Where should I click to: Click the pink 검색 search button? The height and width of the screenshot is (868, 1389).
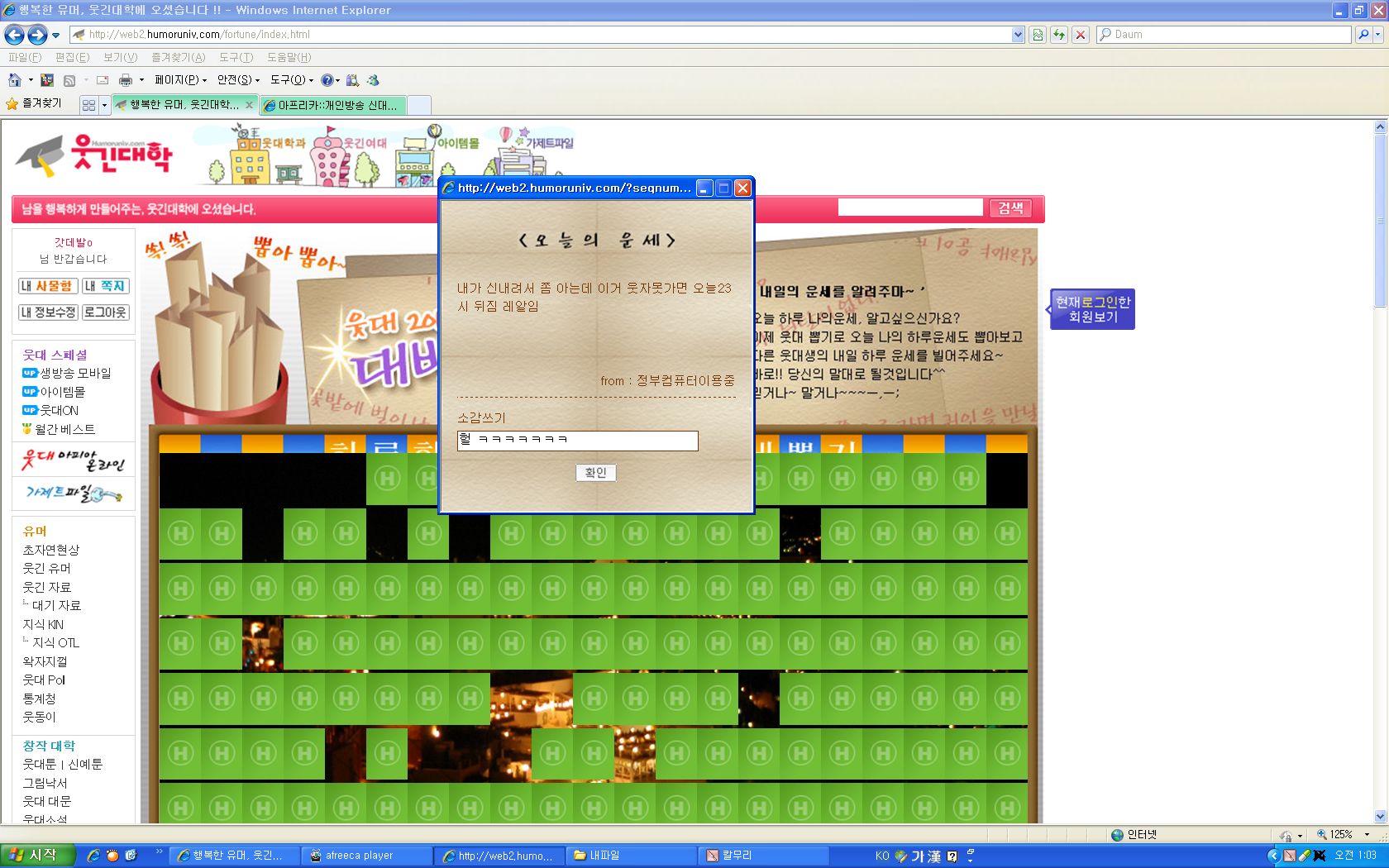1010,208
